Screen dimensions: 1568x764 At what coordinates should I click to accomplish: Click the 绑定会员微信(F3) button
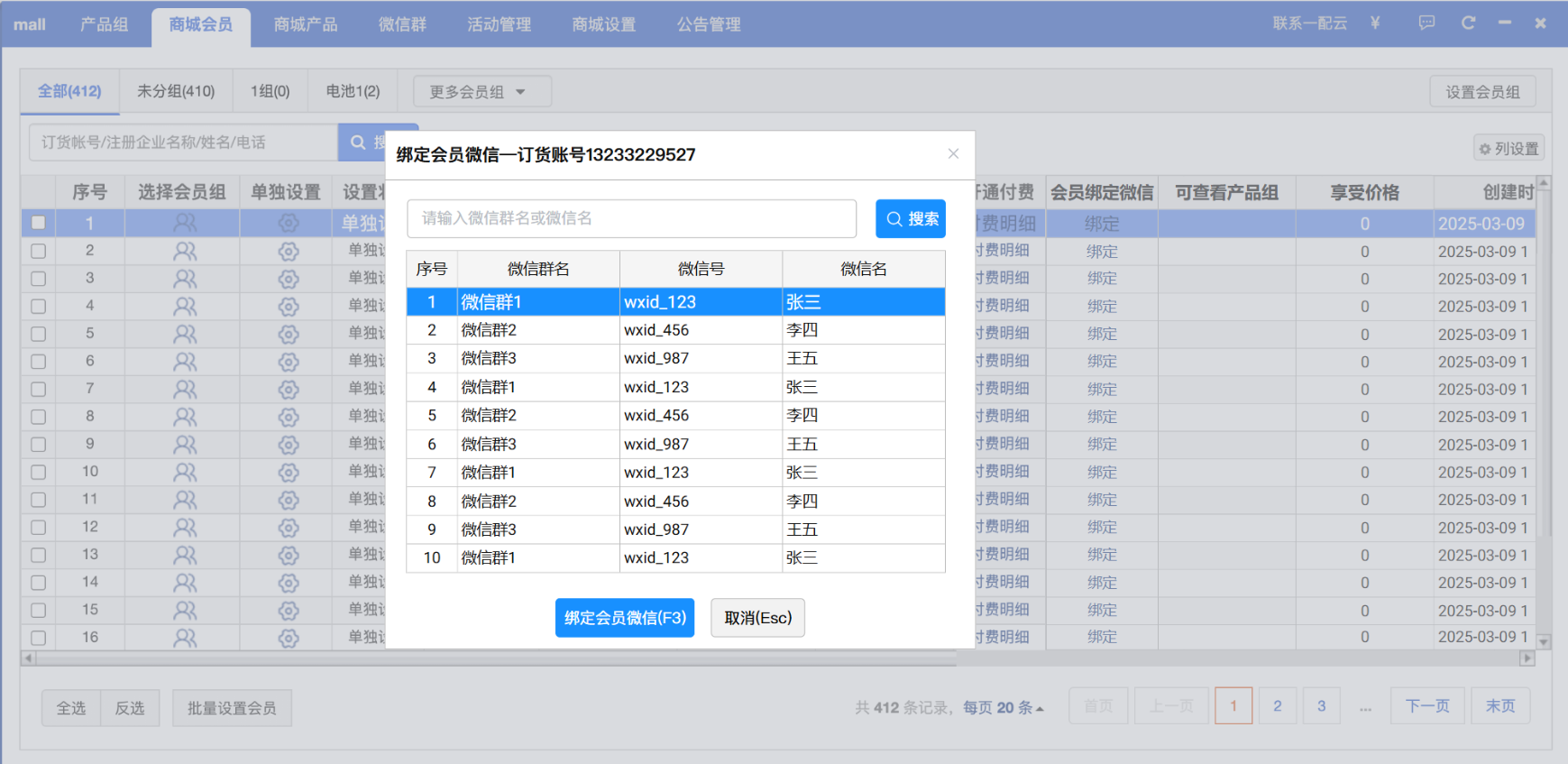(625, 618)
